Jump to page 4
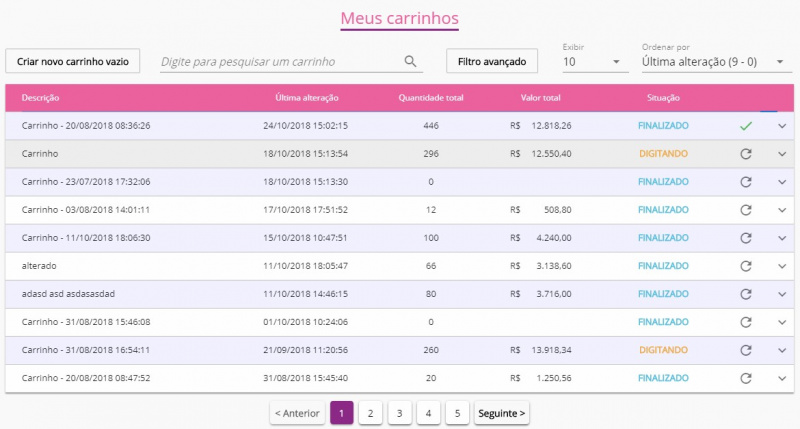The height and width of the screenshot is (429, 800). [x=428, y=413]
